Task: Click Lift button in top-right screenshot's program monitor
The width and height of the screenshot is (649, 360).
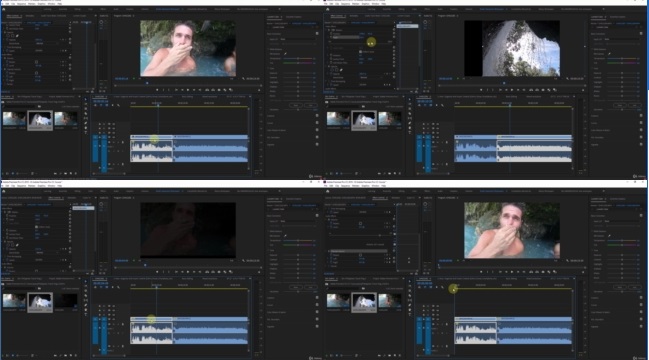Action: (531, 90)
